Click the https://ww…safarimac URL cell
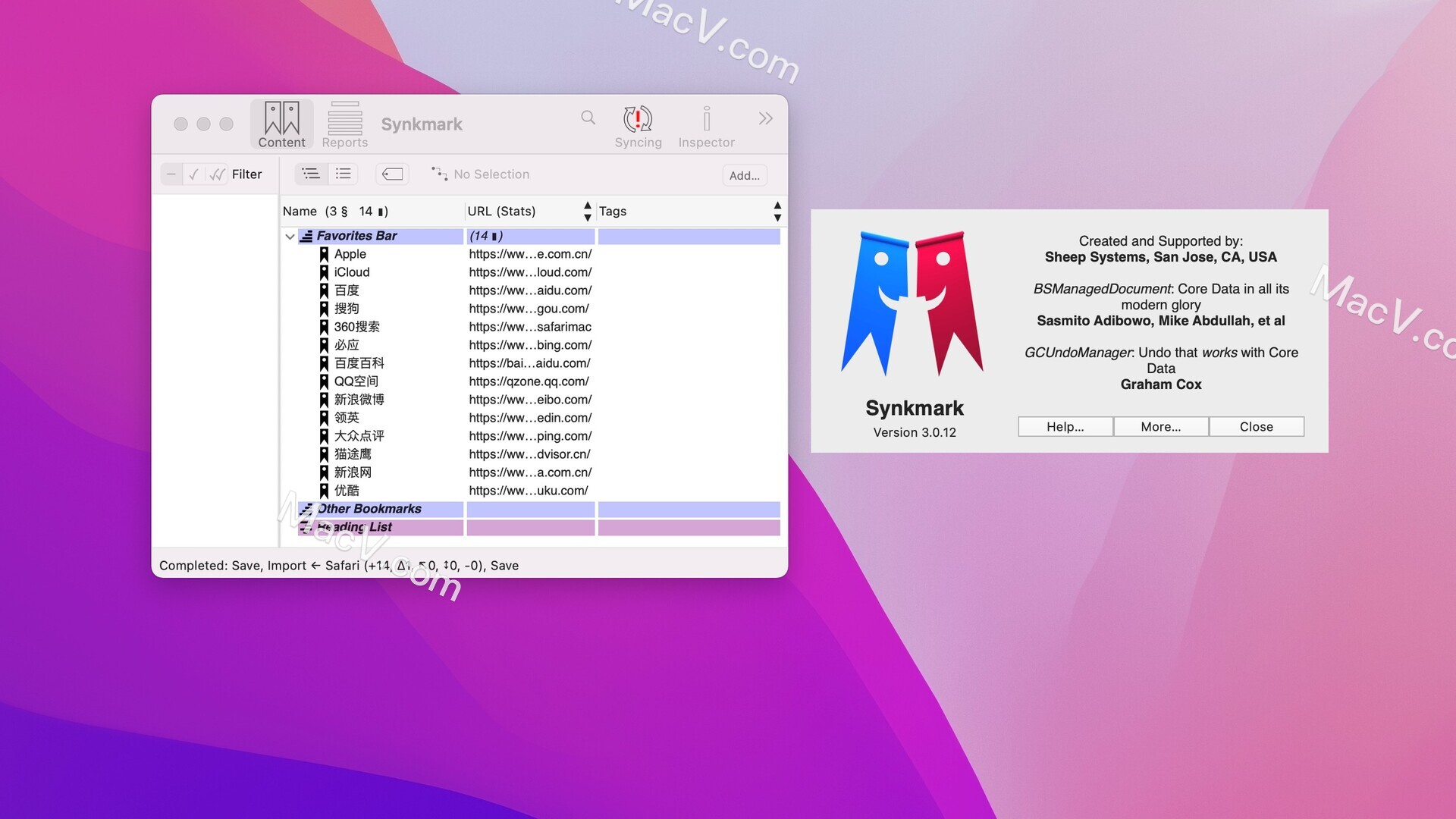This screenshot has width=1456, height=819. (x=530, y=327)
